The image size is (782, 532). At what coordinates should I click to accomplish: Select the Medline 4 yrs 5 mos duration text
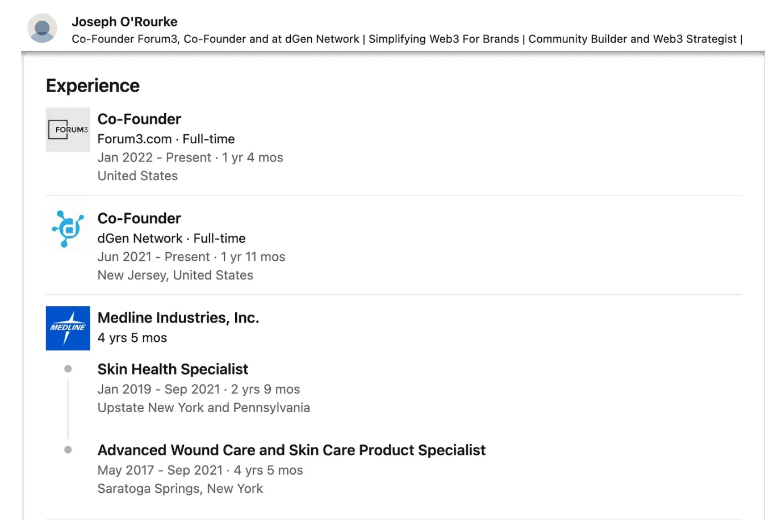[132, 338]
